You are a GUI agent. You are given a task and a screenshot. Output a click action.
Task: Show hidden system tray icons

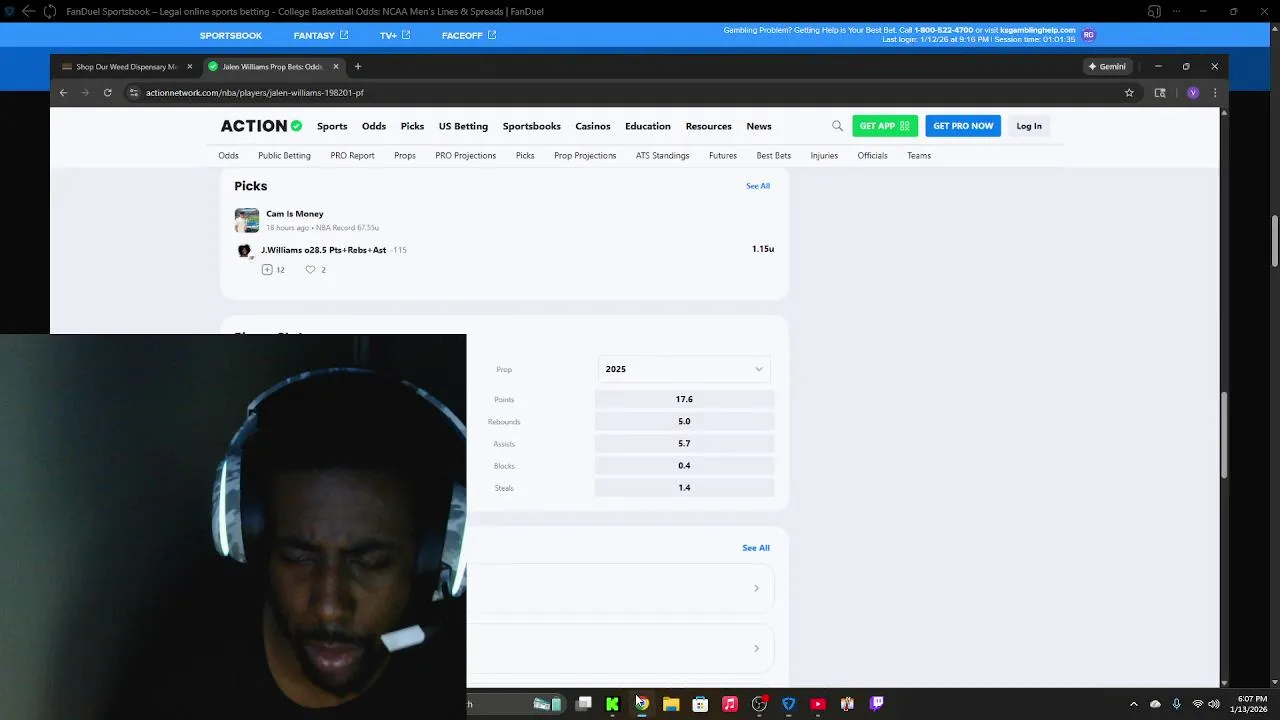click(x=1133, y=704)
